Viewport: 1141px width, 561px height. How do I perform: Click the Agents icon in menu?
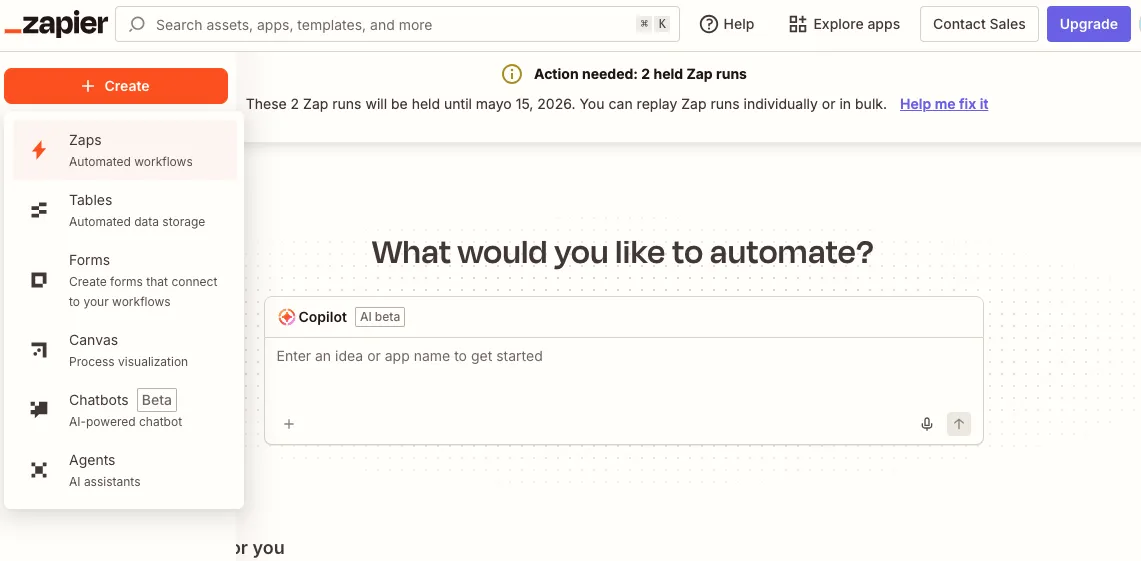pos(39,470)
